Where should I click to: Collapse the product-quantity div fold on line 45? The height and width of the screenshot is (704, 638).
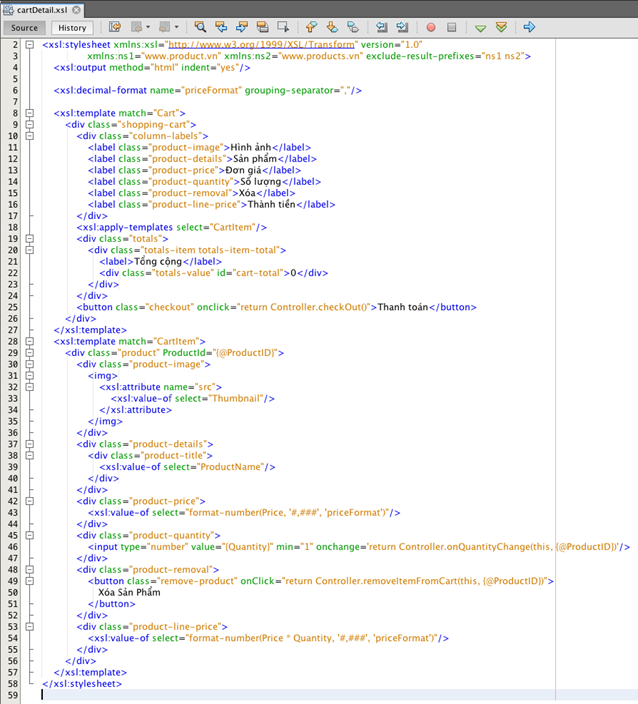pyautogui.click(x=30, y=535)
